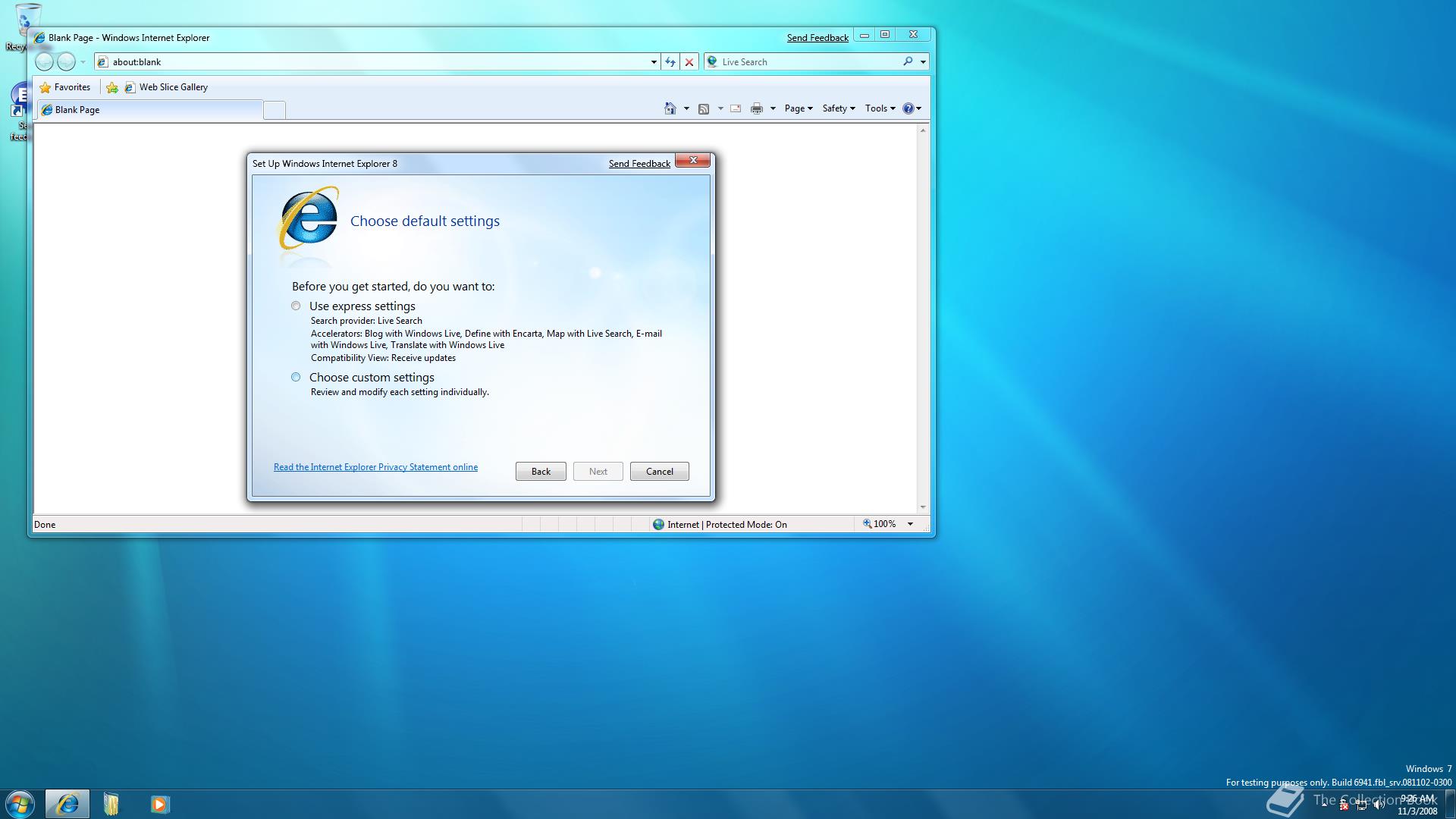Click the browser Forward arrow button
The width and height of the screenshot is (1456, 819).
67,62
